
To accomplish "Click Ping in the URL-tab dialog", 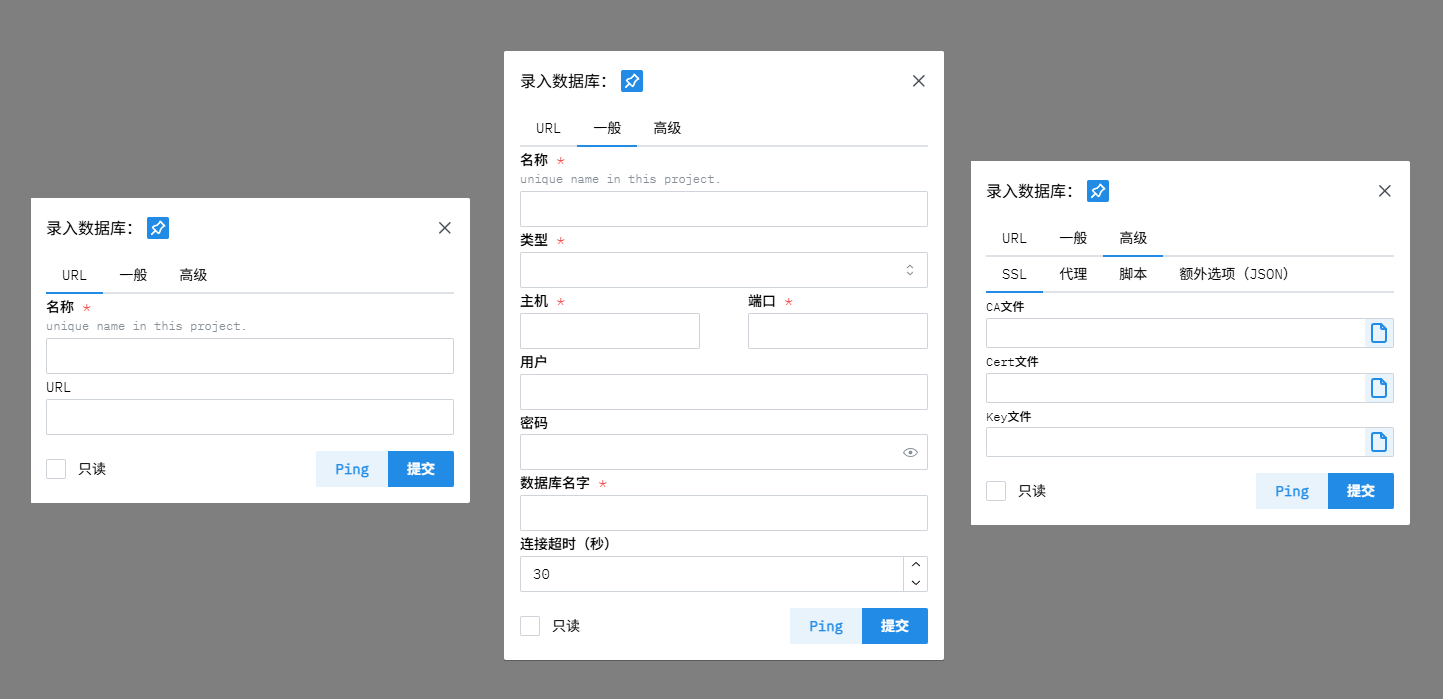I will (352, 469).
